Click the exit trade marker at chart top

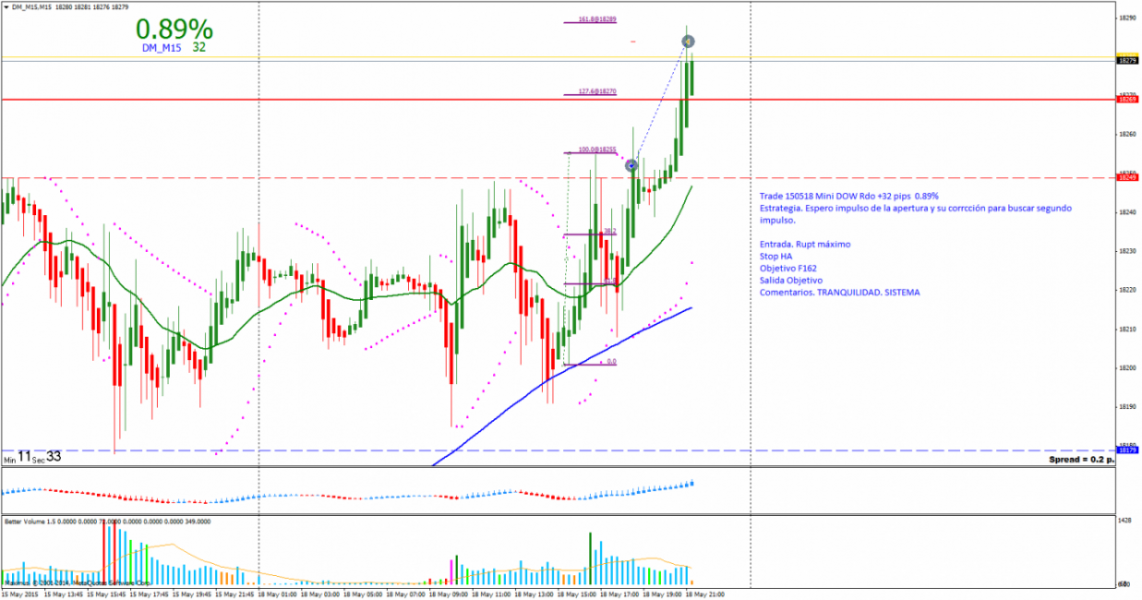[x=688, y=41]
